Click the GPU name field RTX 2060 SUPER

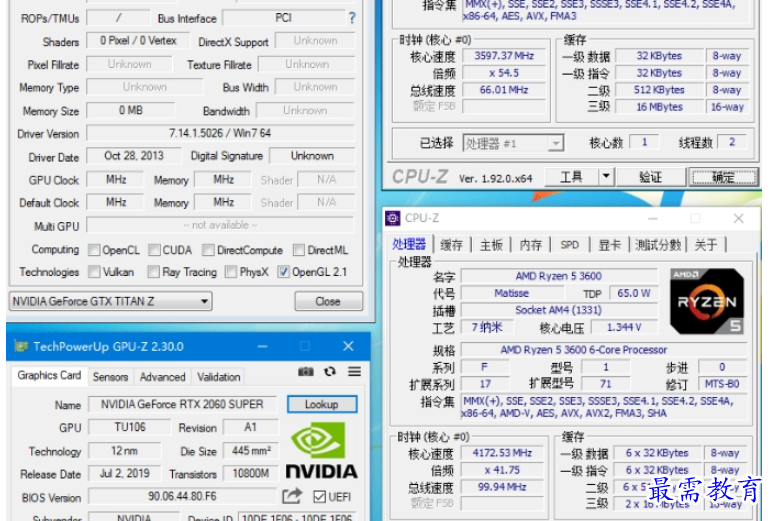[182, 404]
